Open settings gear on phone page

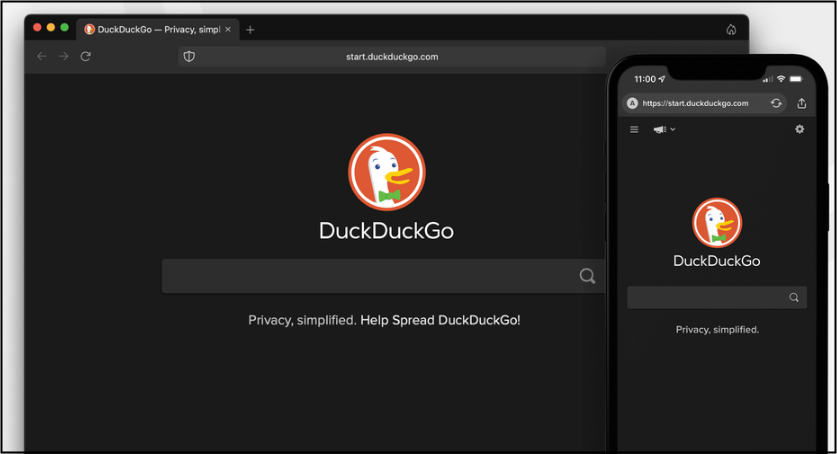coord(799,129)
